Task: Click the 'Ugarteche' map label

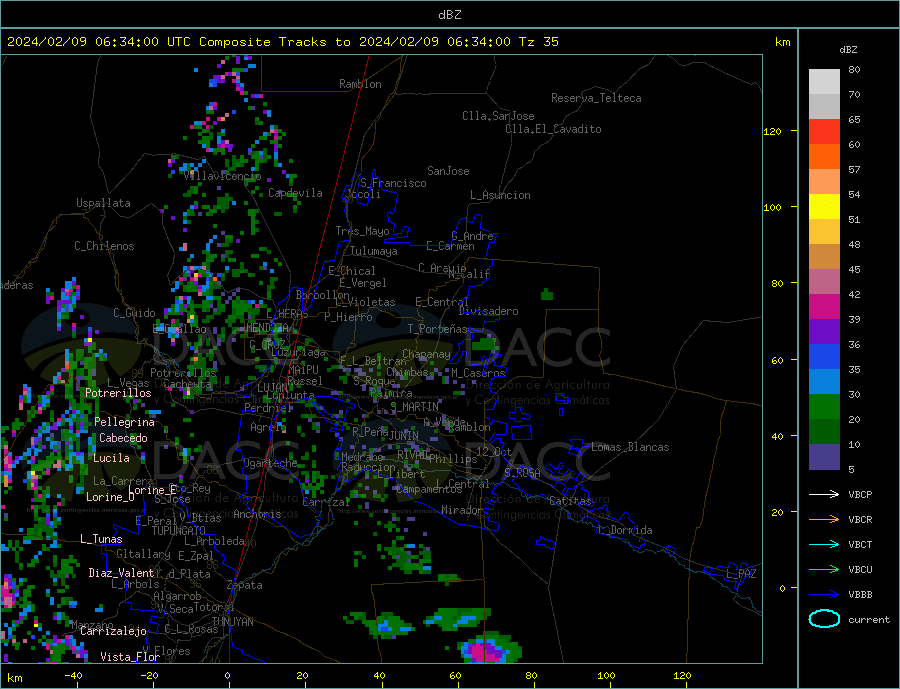Action: coord(270,463)
